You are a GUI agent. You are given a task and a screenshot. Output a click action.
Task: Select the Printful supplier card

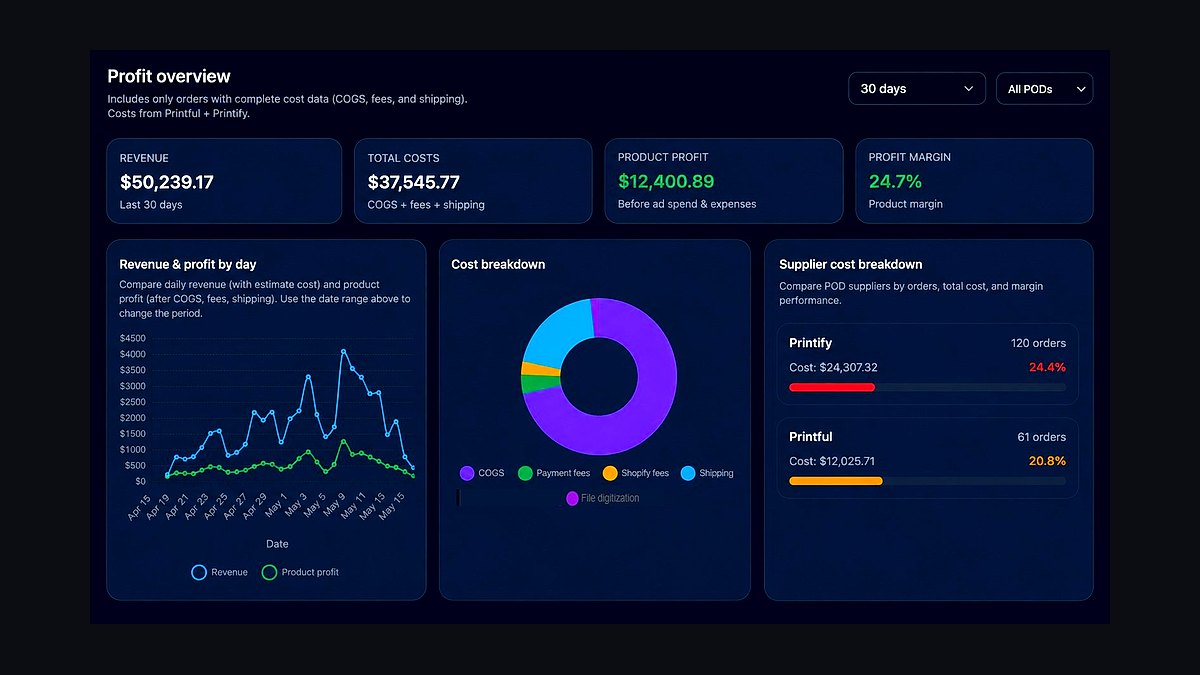tap(928, 458)
